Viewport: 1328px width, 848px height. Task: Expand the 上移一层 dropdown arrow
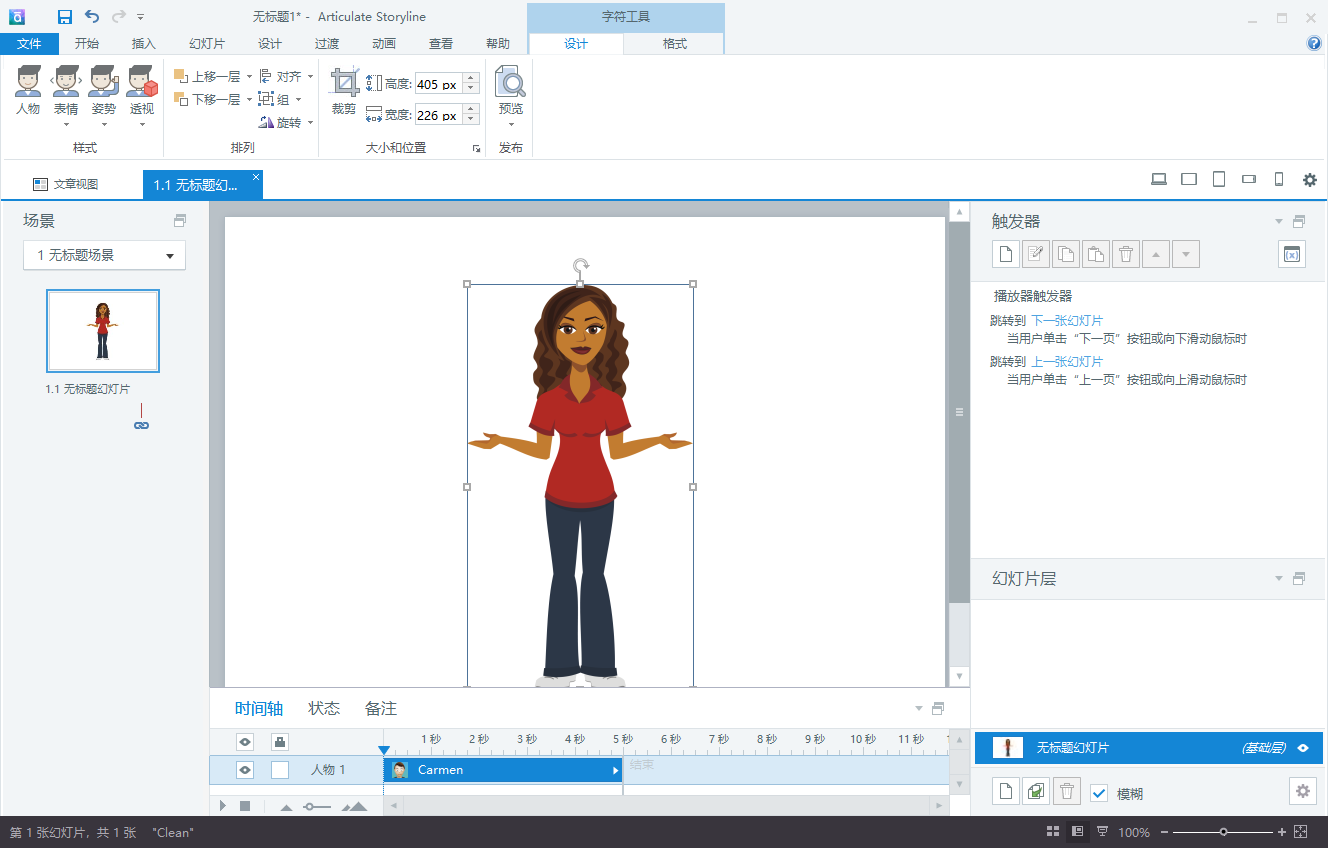249,77
